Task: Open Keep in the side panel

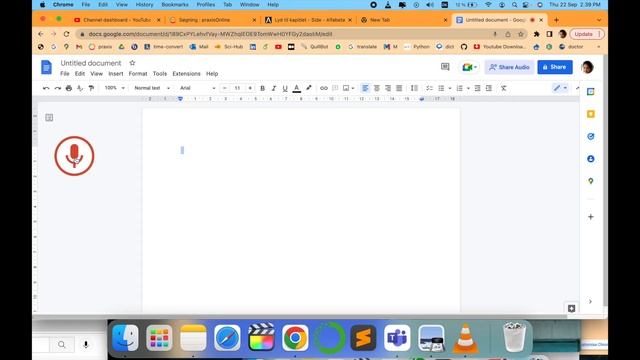Action: click(591, 114)
